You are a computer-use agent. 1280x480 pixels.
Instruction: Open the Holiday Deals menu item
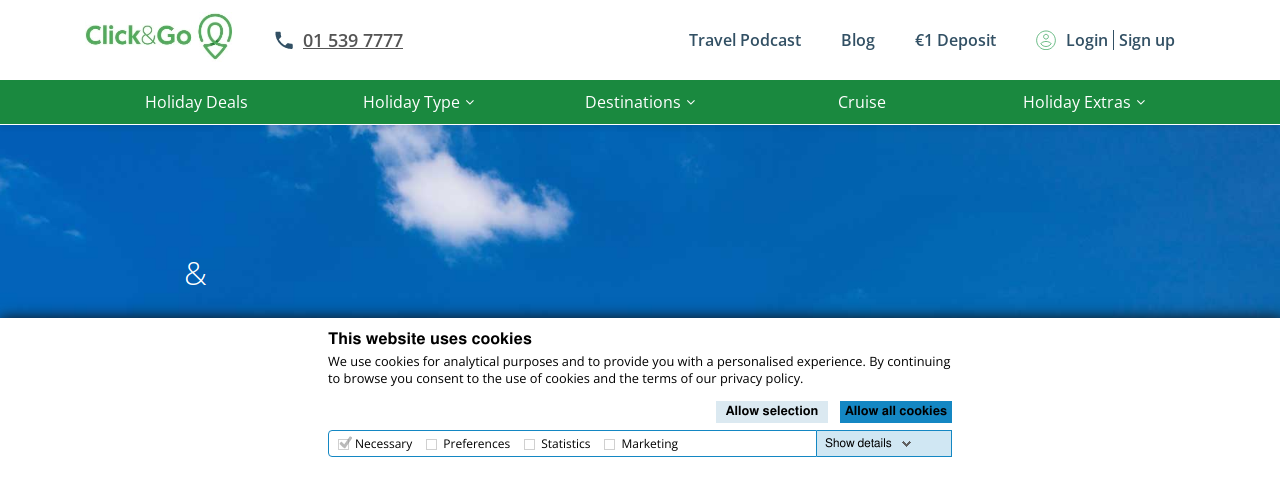point(196,102)
